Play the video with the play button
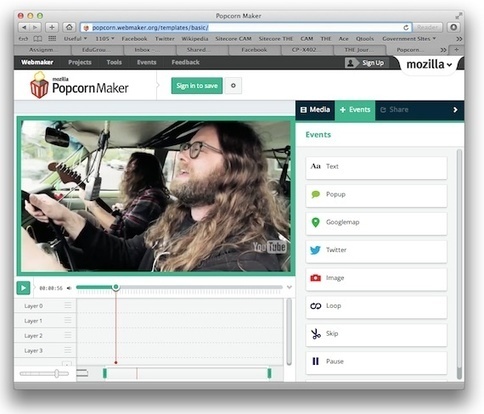The height and width of the screenshot is (414, 484). [x=23, y=288]
